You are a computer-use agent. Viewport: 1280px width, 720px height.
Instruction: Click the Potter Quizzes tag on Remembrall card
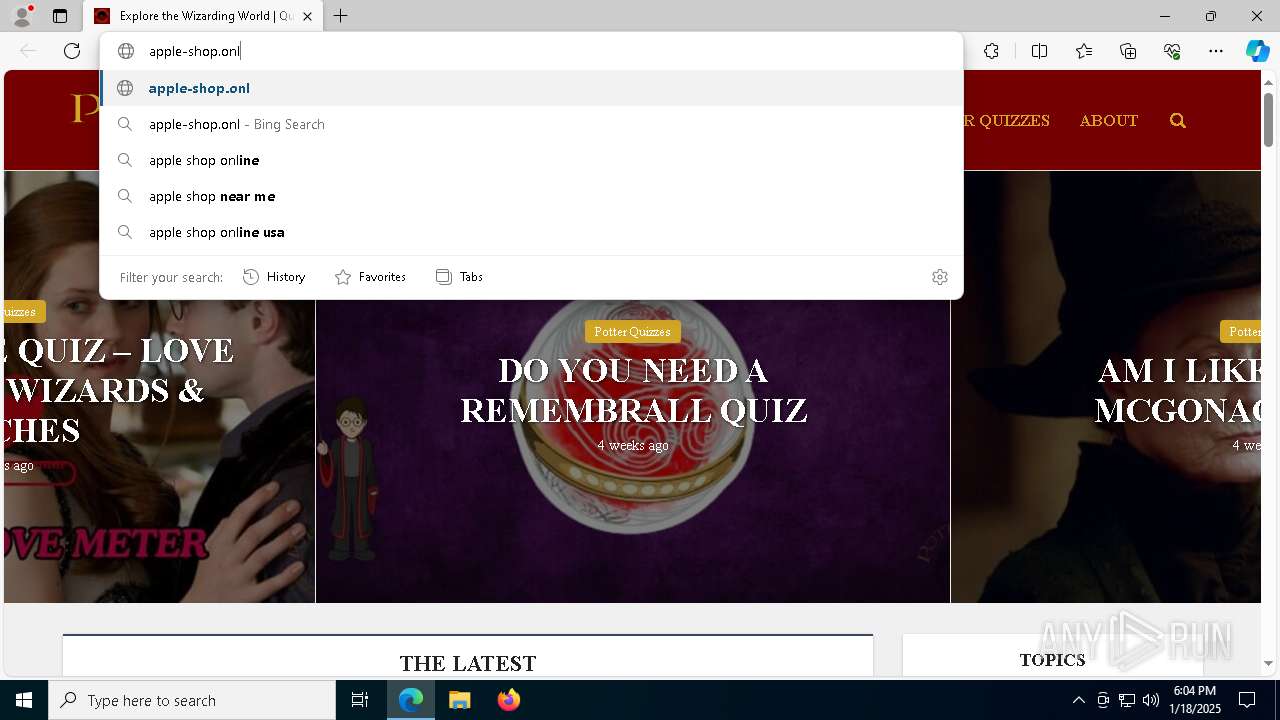[632, 332]
